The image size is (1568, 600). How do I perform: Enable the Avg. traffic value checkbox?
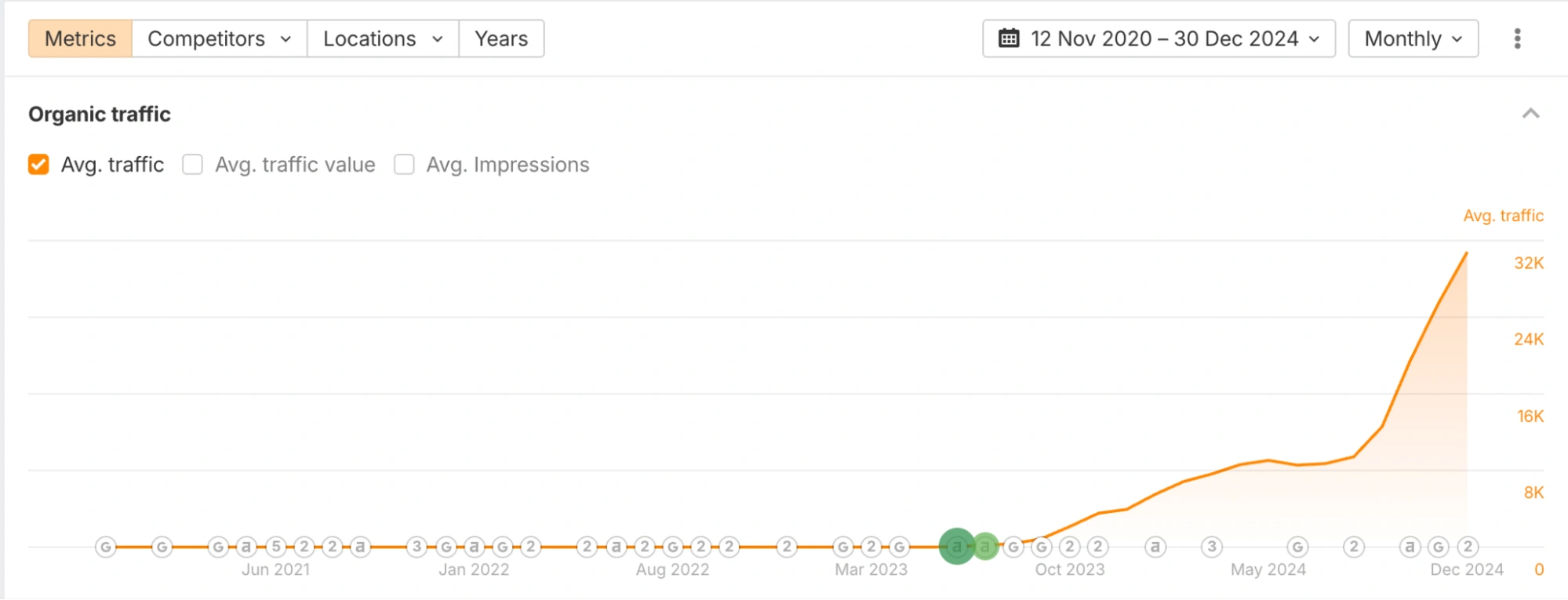[192, 165]
